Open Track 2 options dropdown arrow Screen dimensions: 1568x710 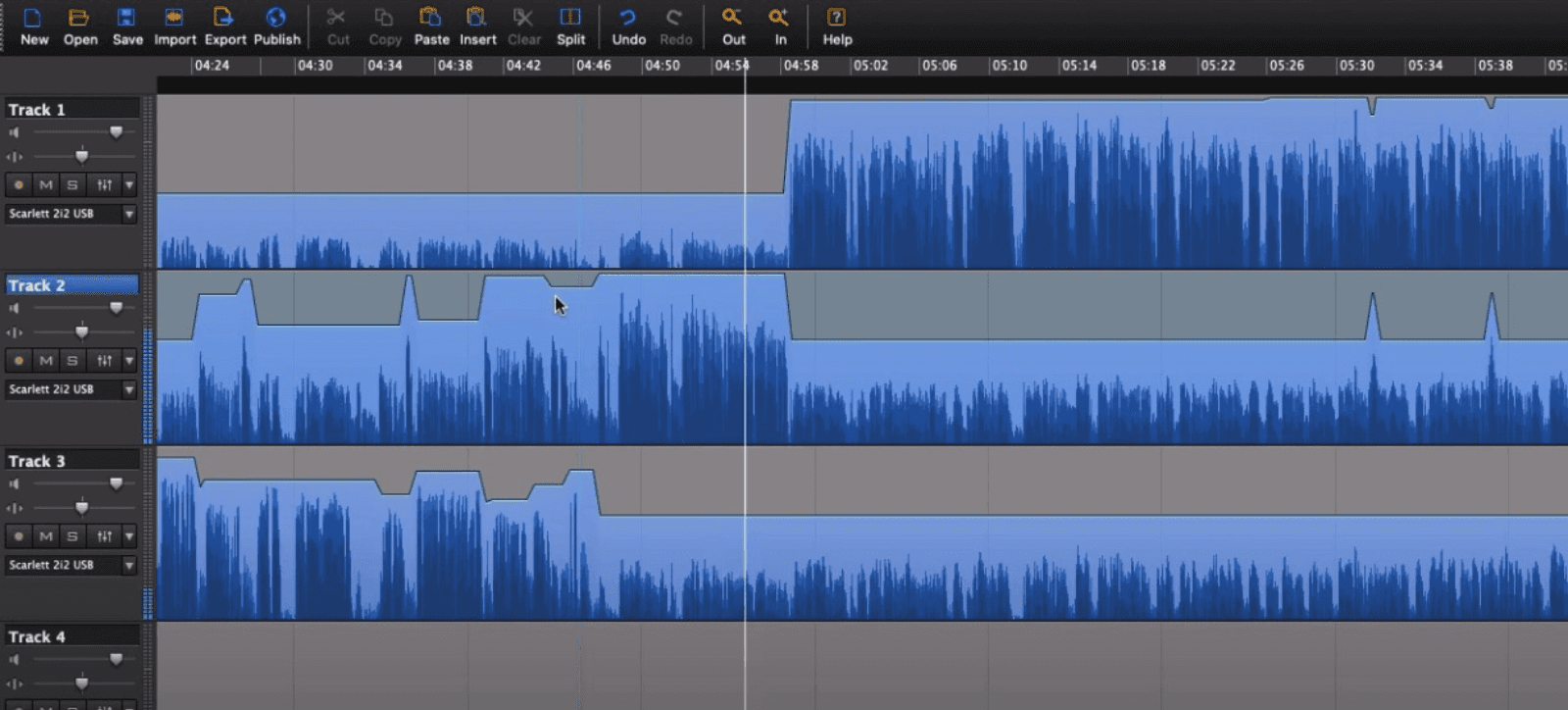point(128,360)
